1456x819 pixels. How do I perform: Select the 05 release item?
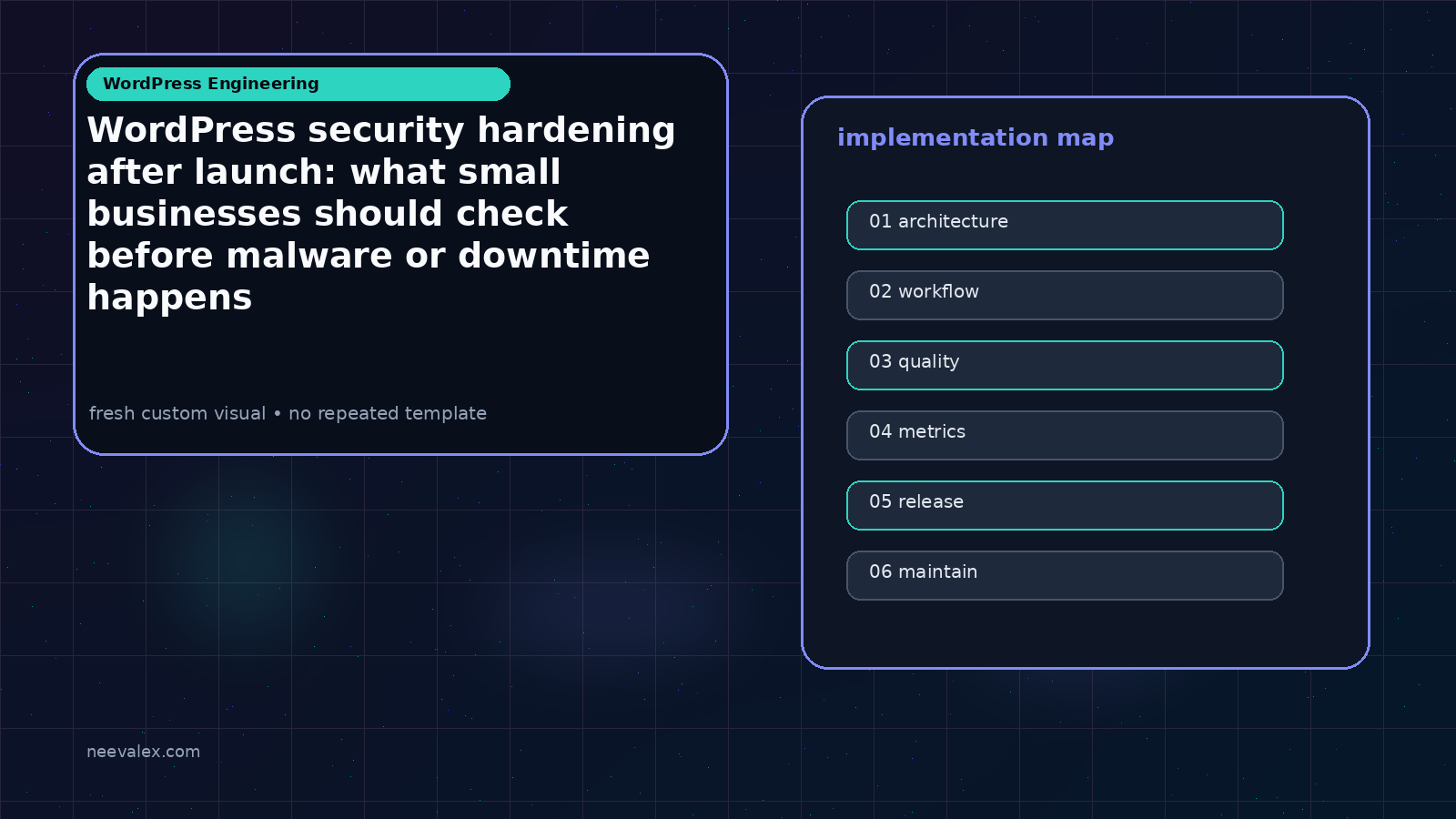1065,505
